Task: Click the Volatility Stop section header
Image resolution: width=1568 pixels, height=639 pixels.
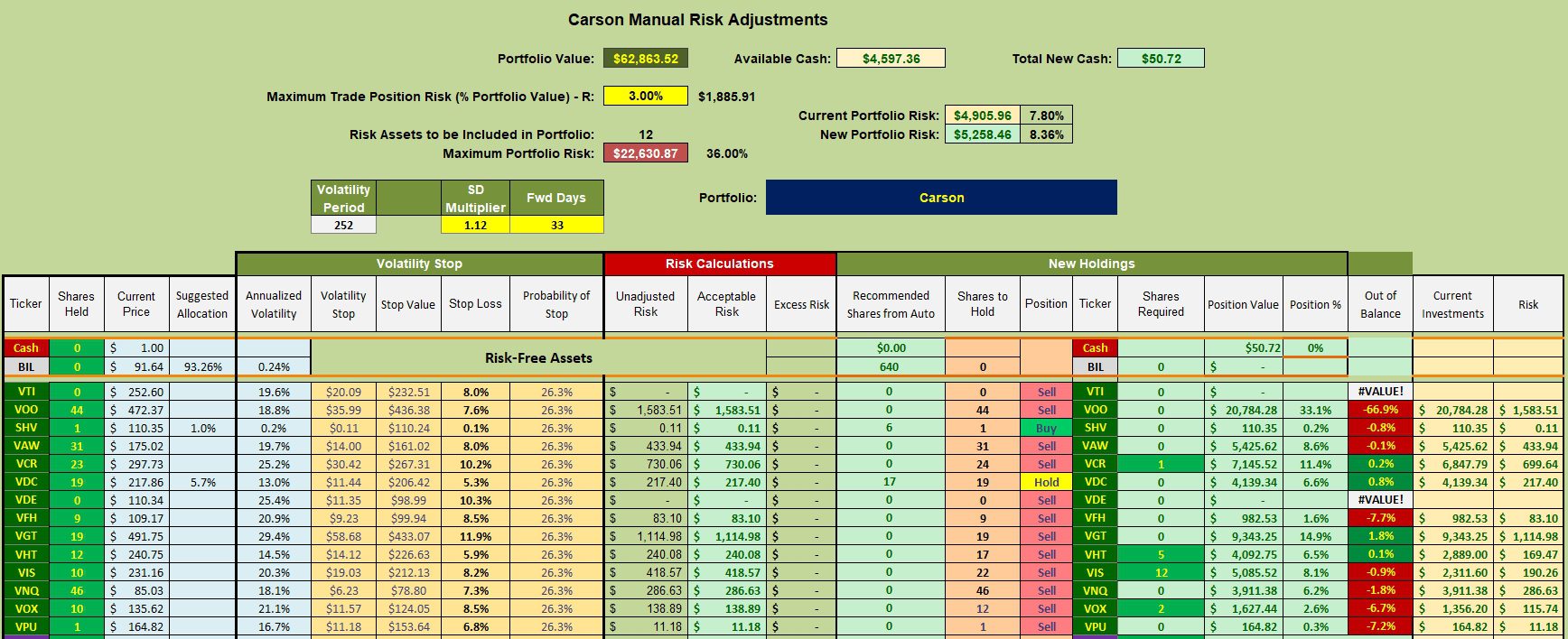Action: point(419,264)
